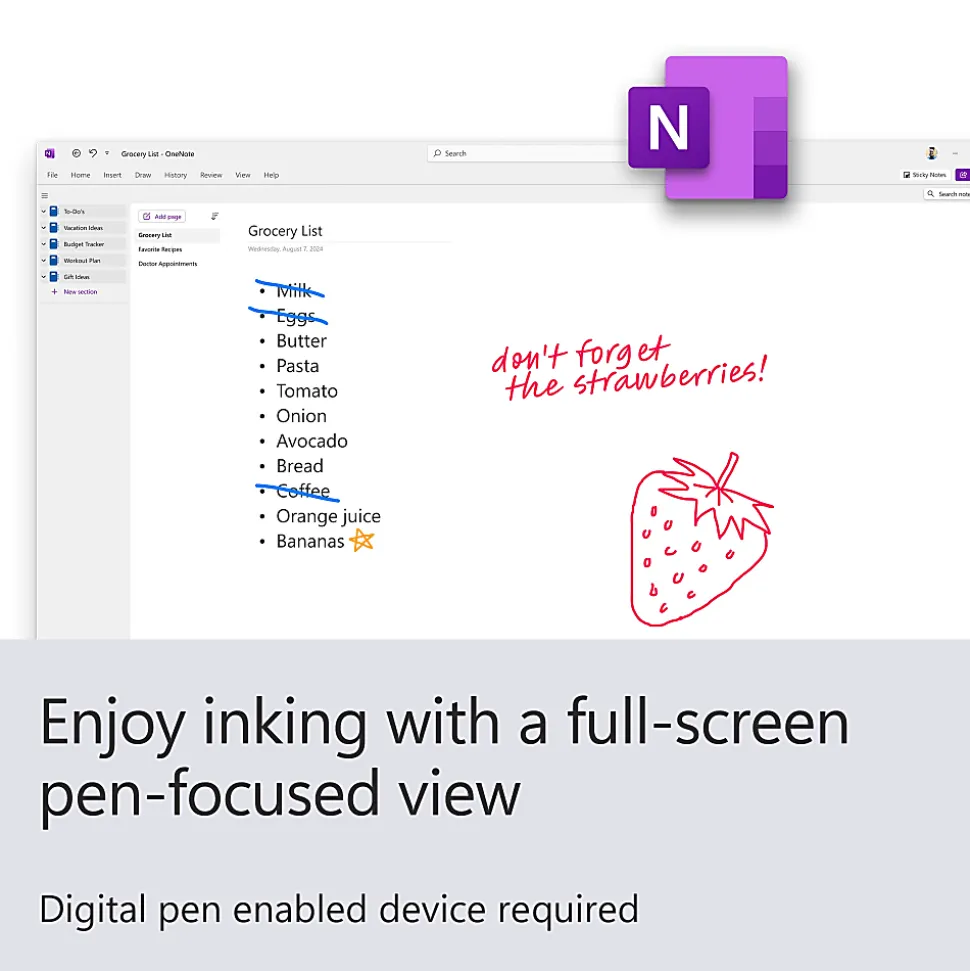Open the Grocery List page
The height and width of the screenshot is (971, 970).
(178, 235)
